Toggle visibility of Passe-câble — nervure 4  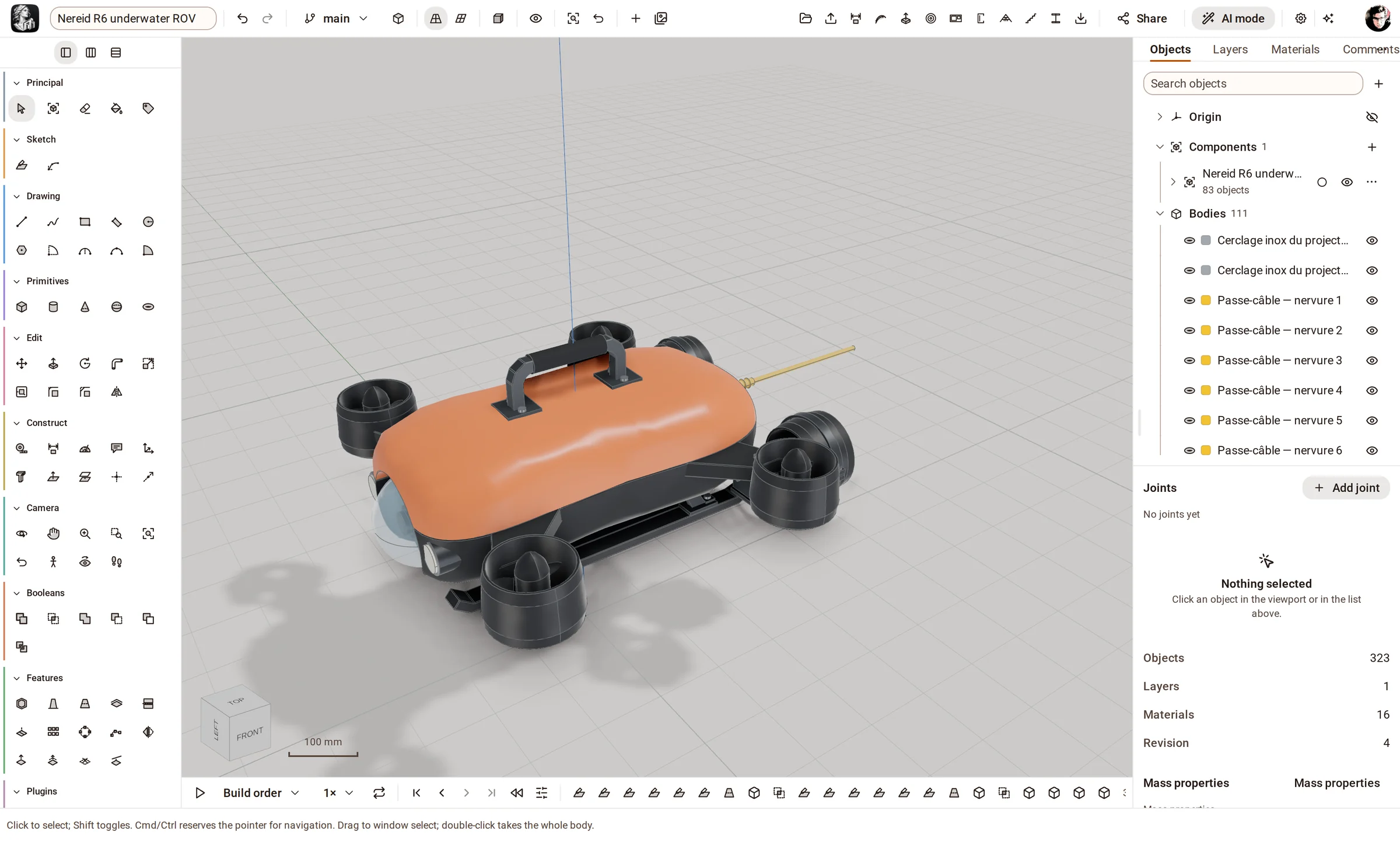(1372, 390)
